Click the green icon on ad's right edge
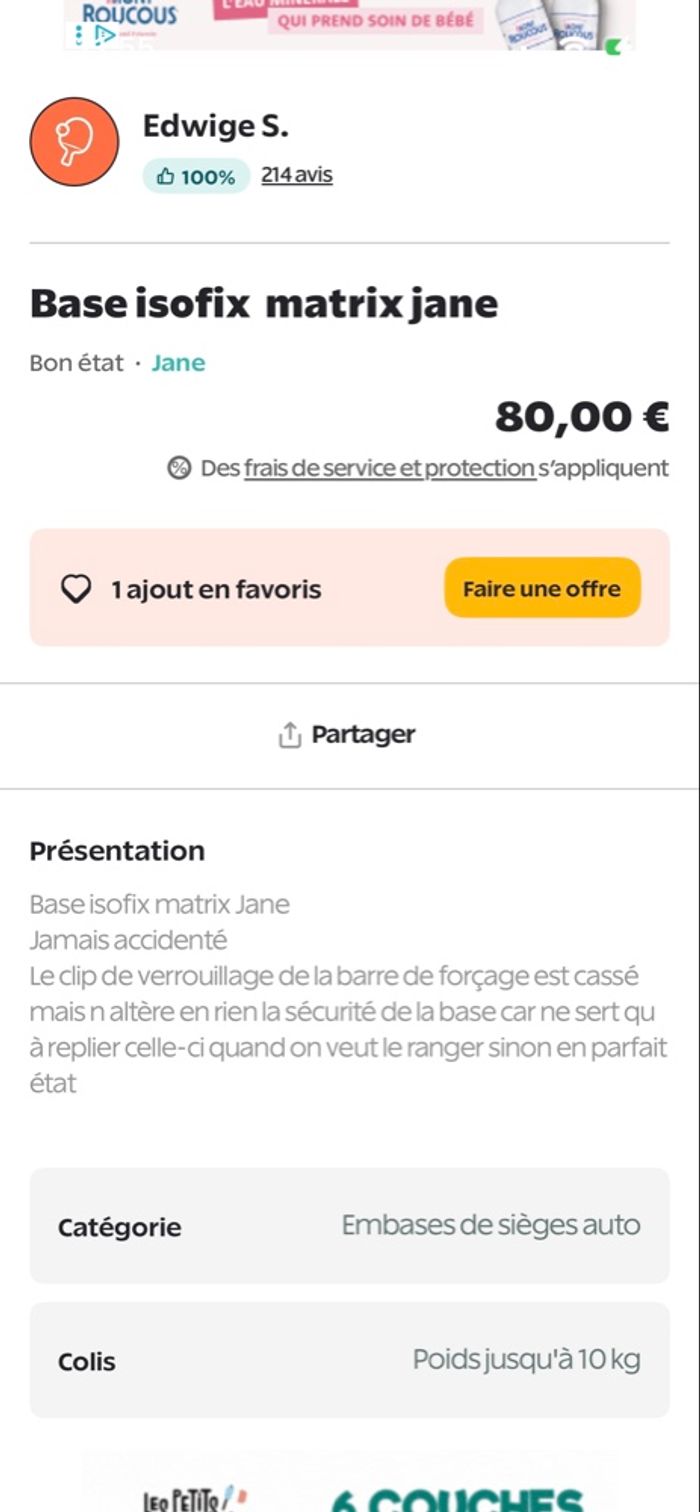Viewport: 700px width, 1512px height. pos(613,46)
